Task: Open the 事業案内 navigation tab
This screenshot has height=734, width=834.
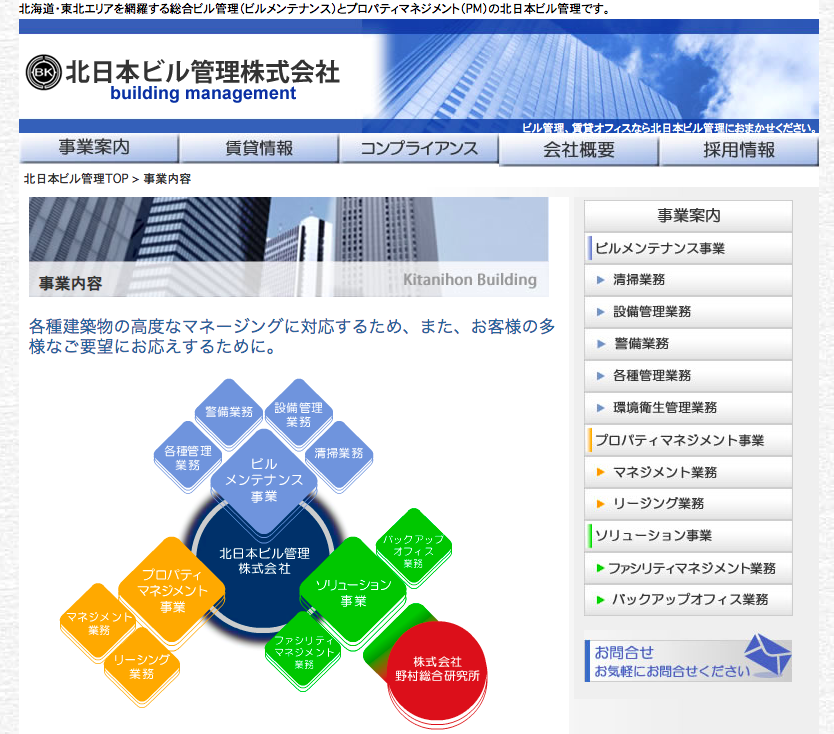Action: click(x=99, y=148)
